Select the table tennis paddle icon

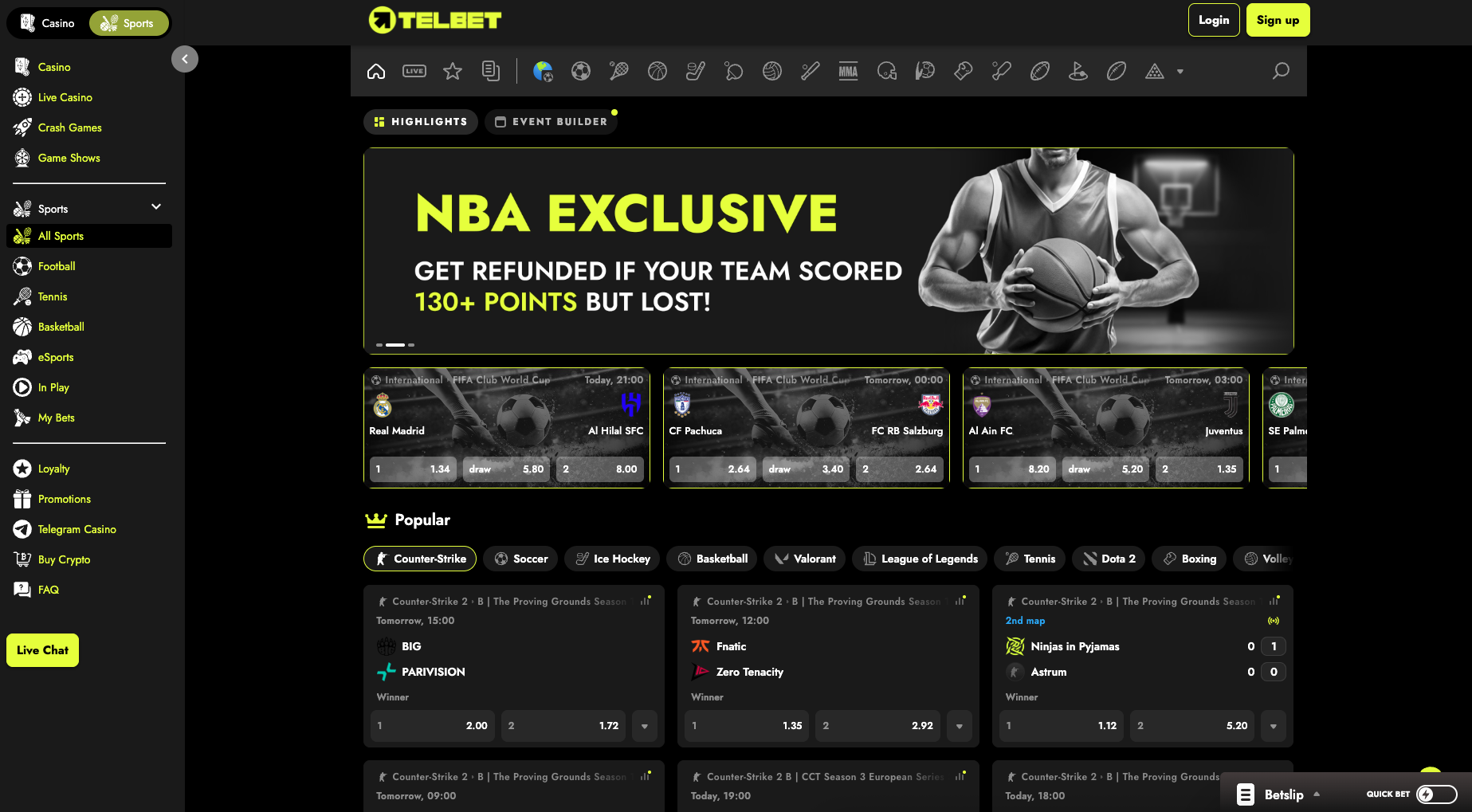point(734,72)
